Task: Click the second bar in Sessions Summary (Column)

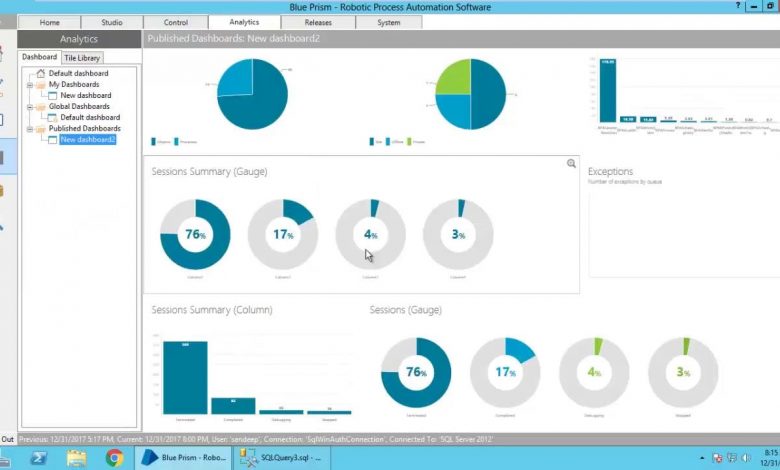Action: point(233,406)
